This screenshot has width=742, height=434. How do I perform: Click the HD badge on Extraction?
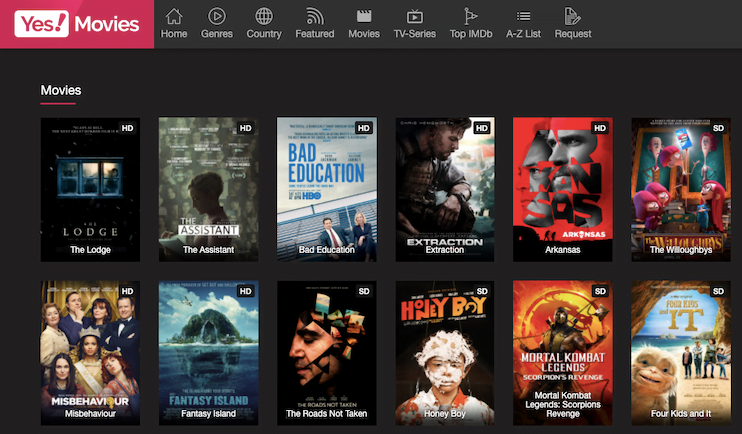[482, 128]
